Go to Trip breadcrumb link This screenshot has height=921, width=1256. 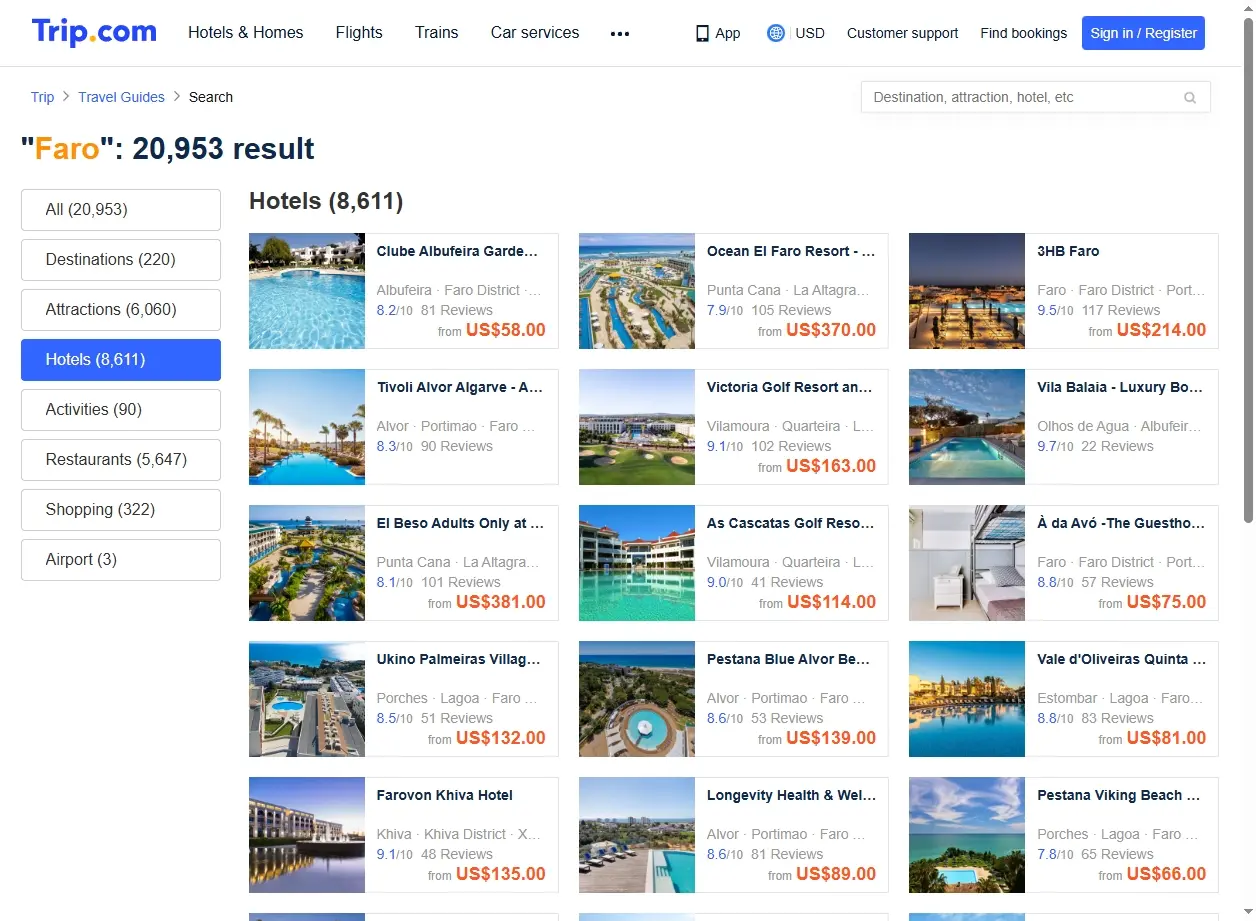click(x=42, y=97)
